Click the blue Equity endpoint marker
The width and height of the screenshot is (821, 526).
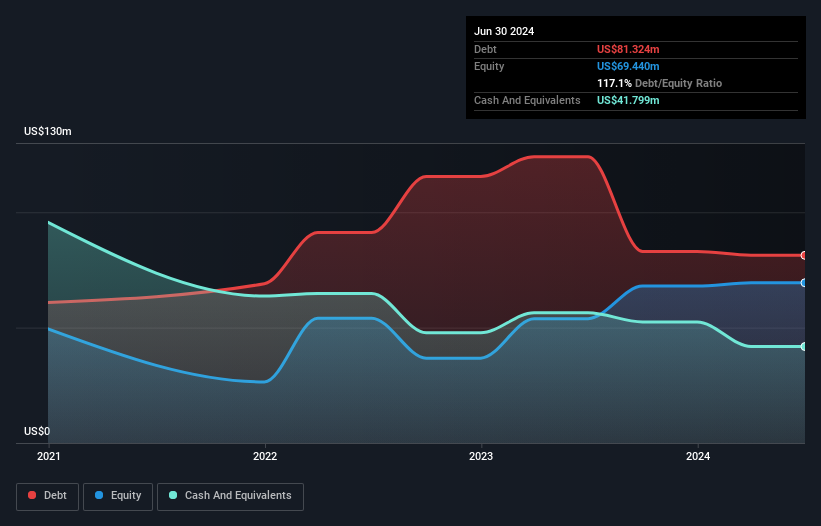tap(804, 283)
